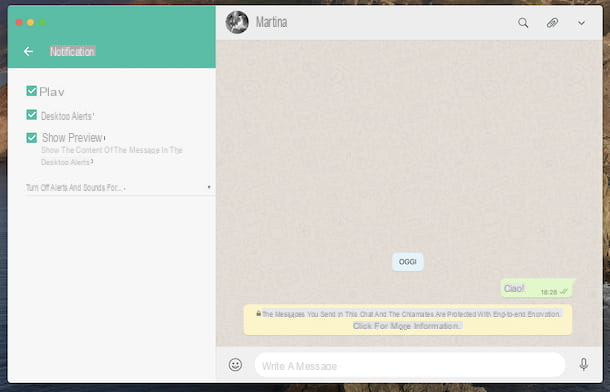Go back using the arrow icon
Viewport: 610px width, 392px height.
pos(28,51)
